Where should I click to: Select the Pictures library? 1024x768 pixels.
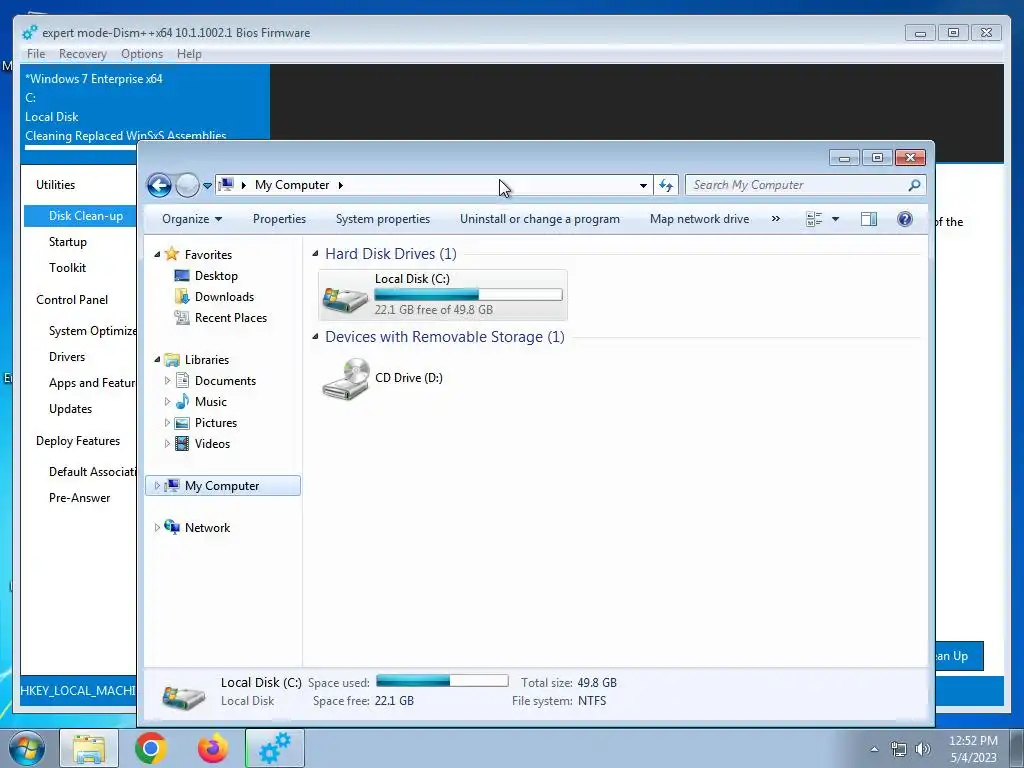click(216, 423)
